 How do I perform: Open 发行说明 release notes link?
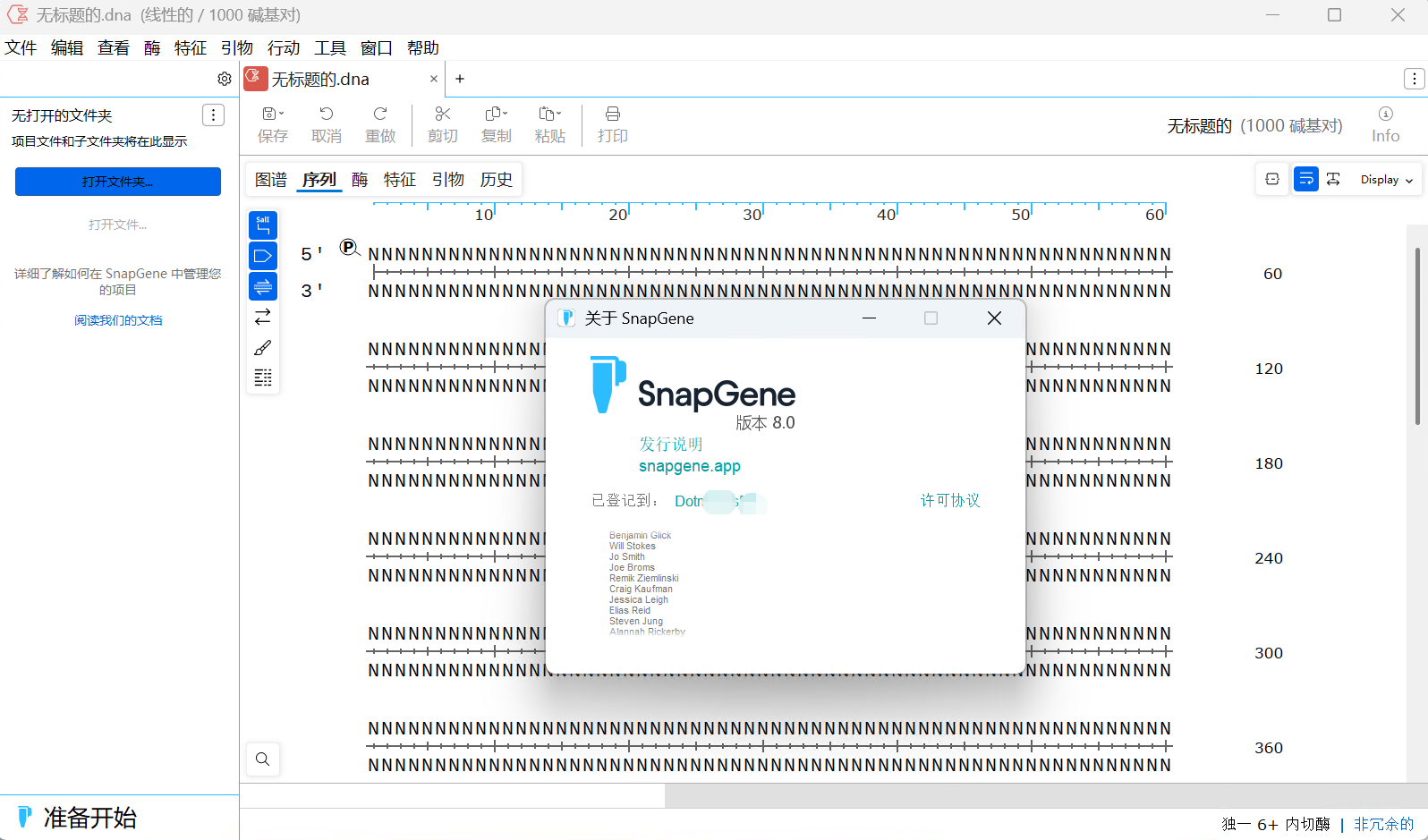point(671,445)
